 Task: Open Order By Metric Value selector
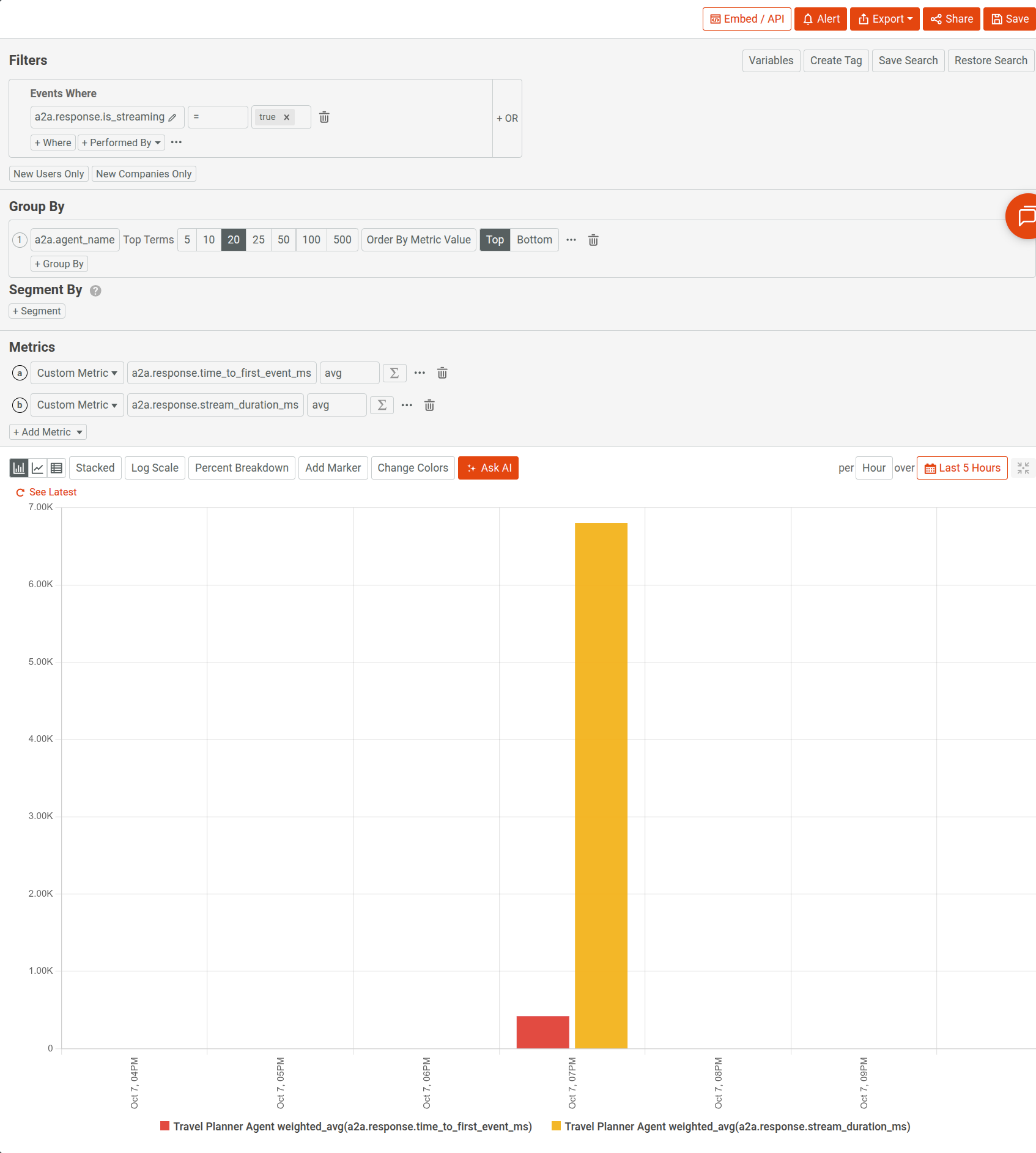[418, 240]
